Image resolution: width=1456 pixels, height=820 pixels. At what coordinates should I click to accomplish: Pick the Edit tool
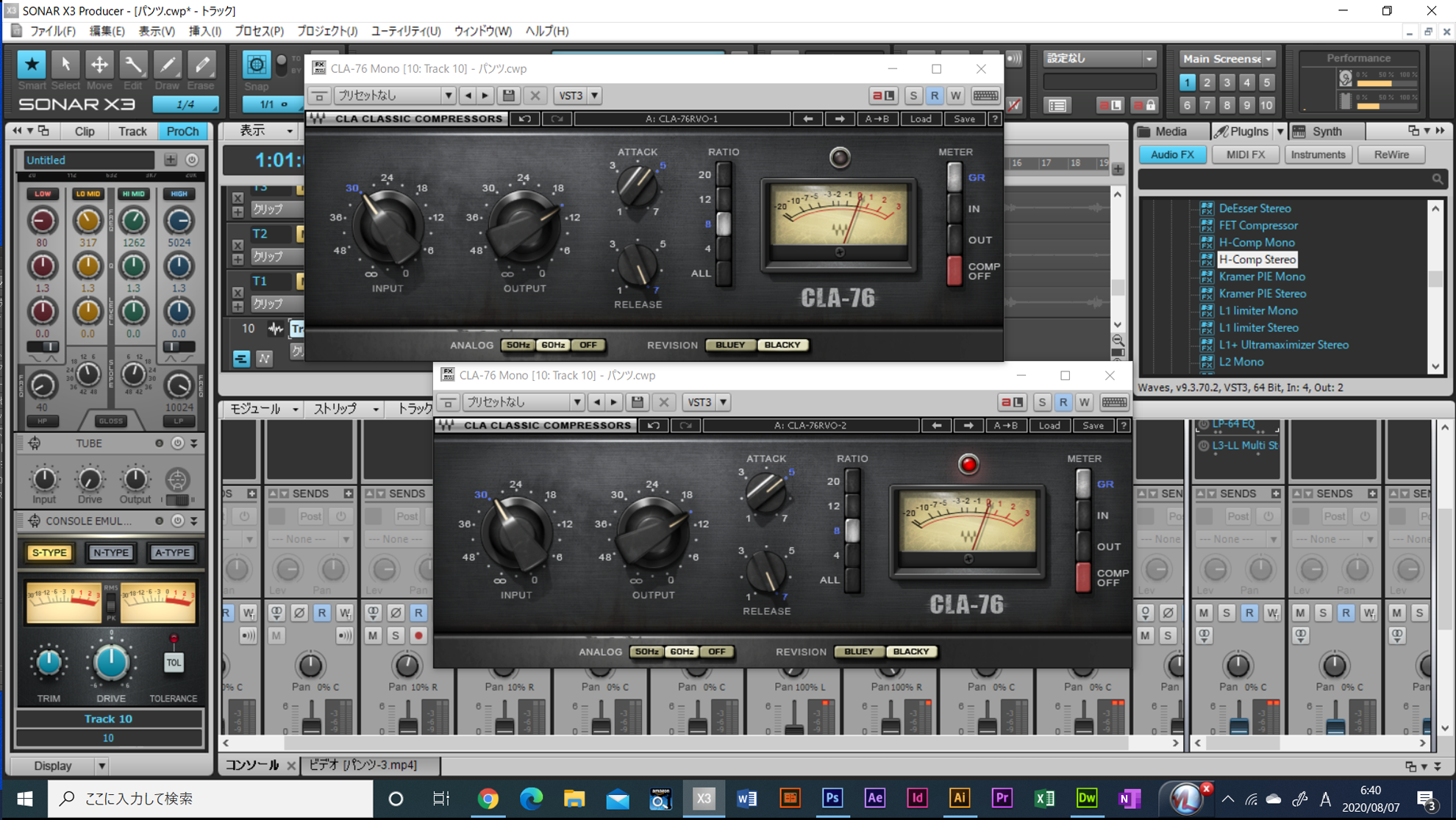pos(133,65)
